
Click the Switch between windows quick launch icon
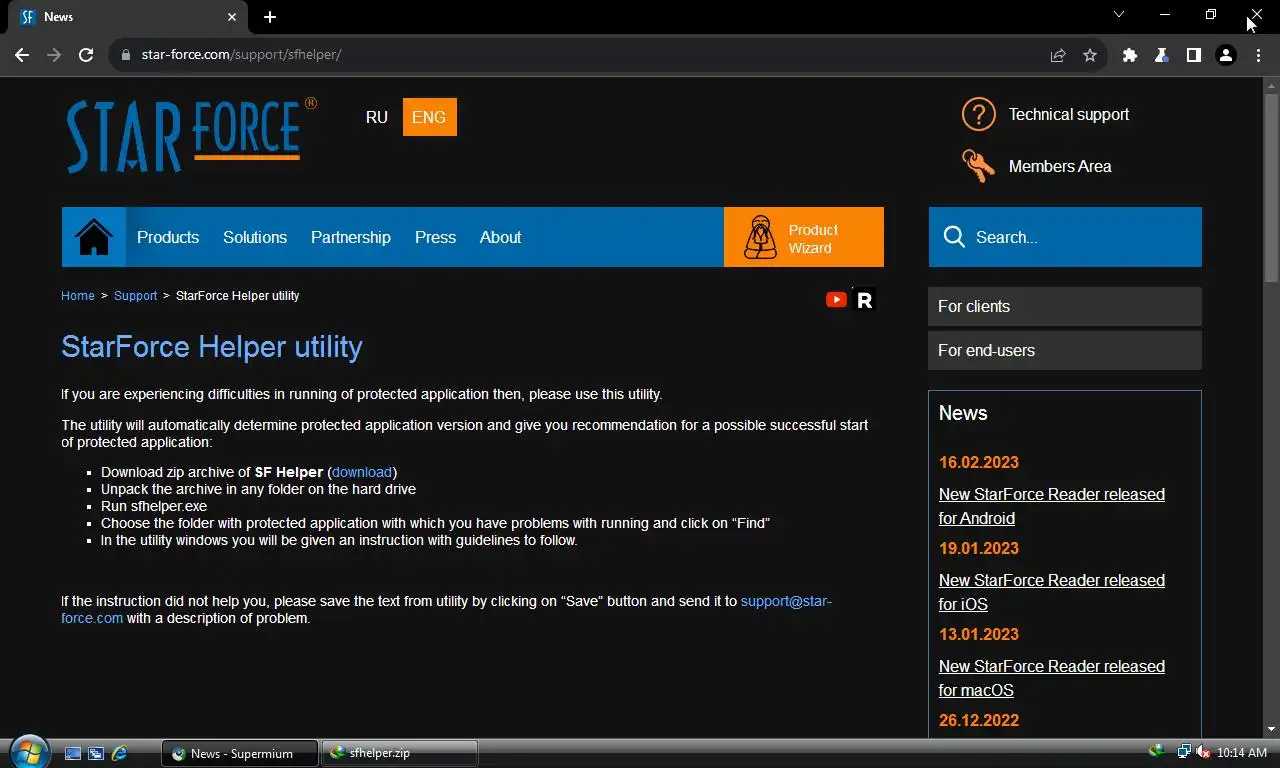click(x=96, y=753)
